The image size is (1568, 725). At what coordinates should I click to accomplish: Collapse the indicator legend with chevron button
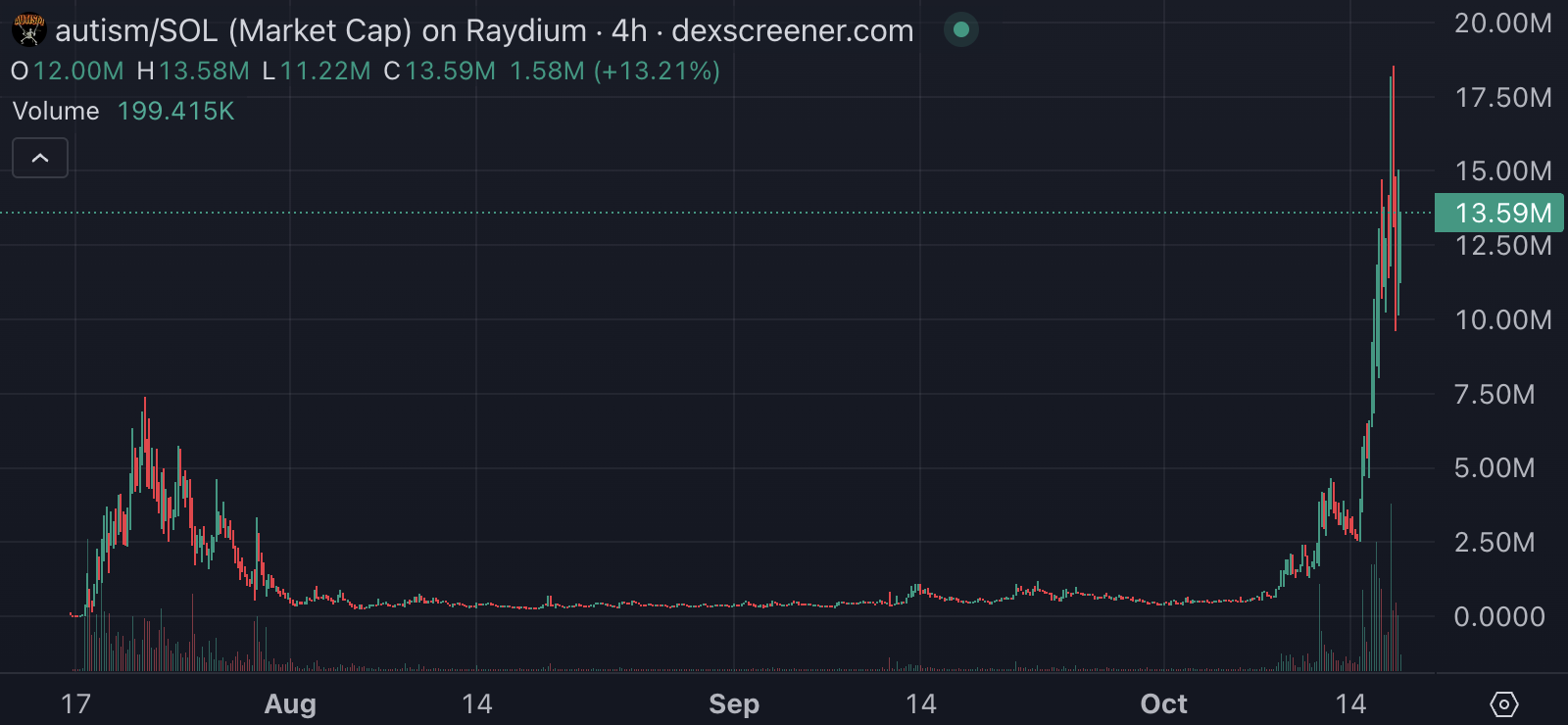pyautogui.click(x=40, y=158)
